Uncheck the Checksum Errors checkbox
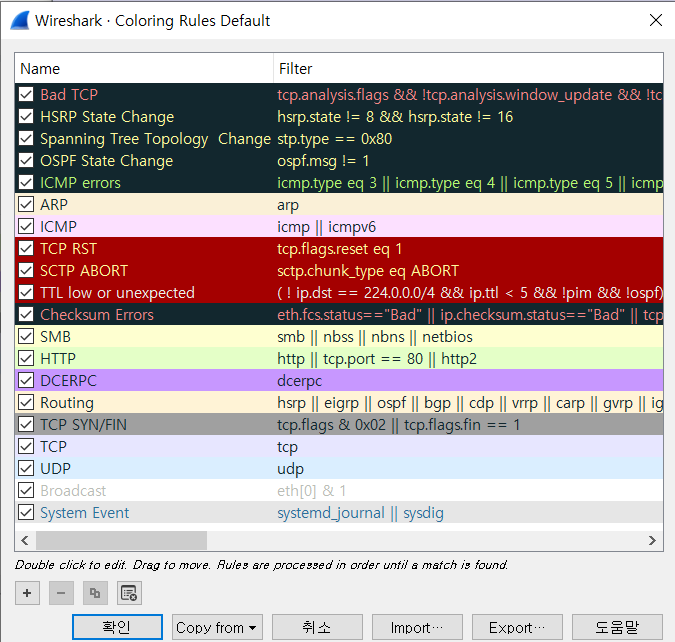Image resolution: width=675 pixels, height=642 pixels. (x=26, y=314)
